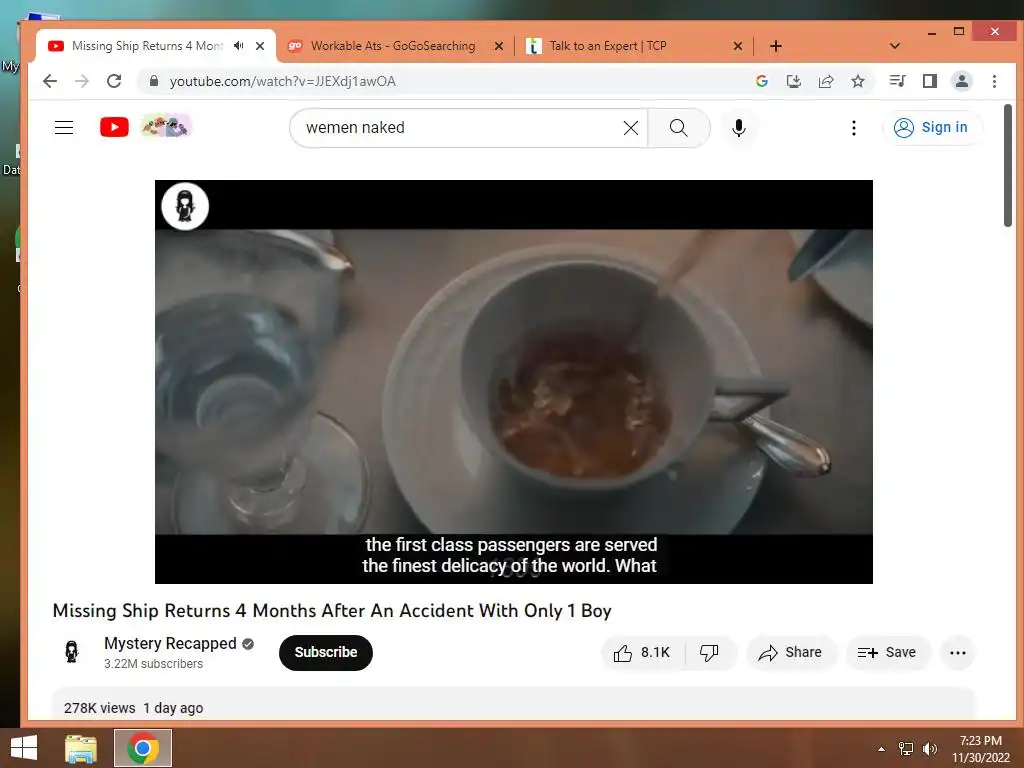Screen dimensions: 1024x768
Task: Dislike the video
Action: click(710, 652)
